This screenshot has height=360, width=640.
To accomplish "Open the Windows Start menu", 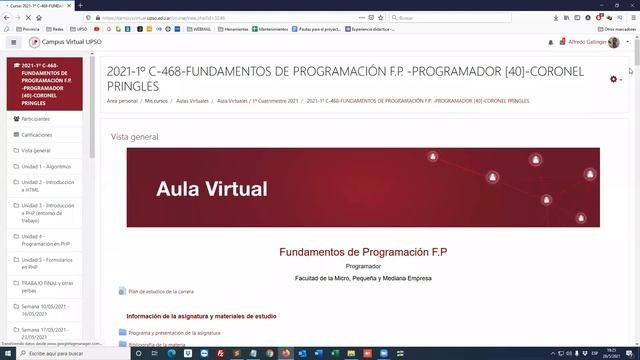I will tap(8, 353).
